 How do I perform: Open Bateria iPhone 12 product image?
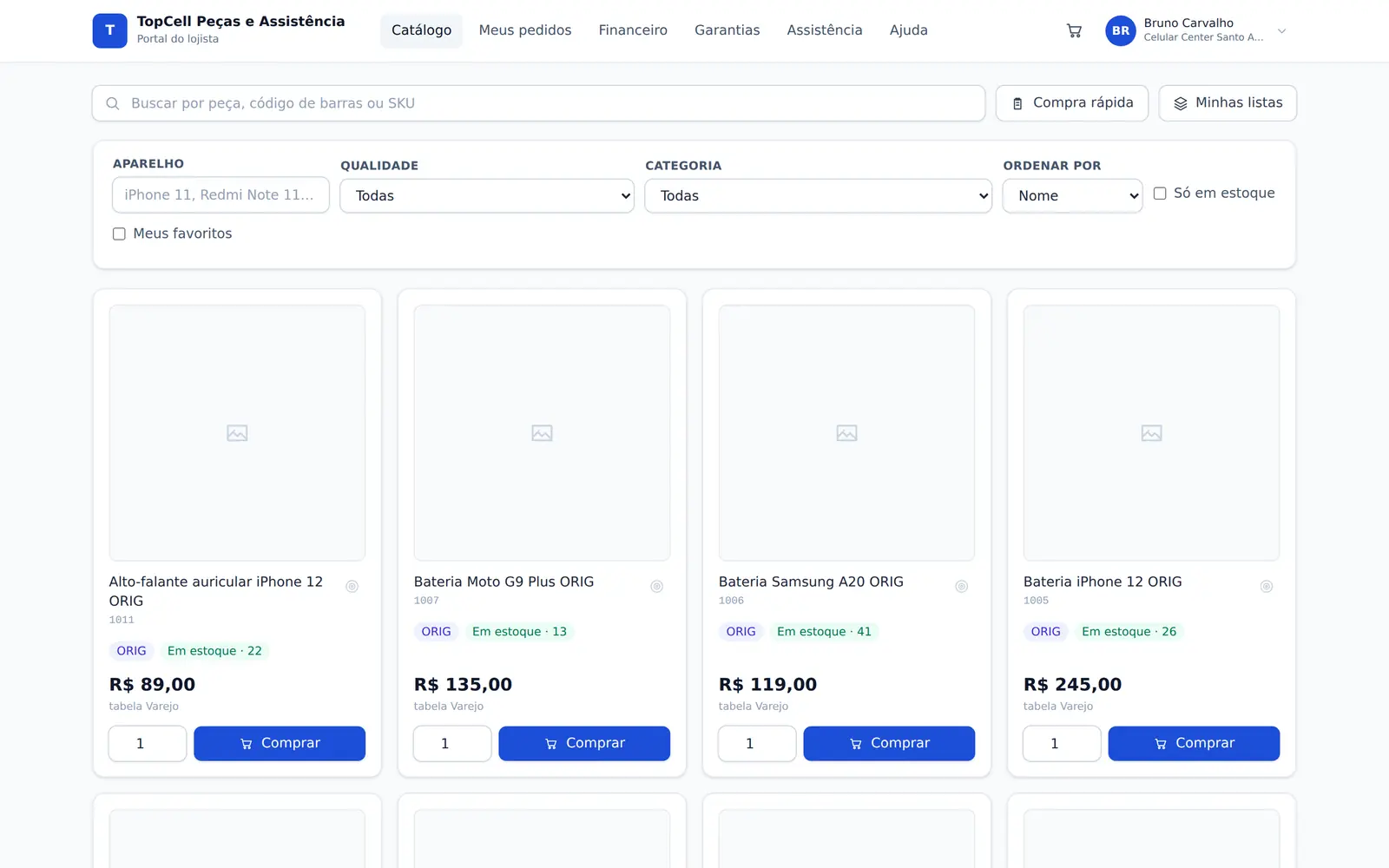pos(1151,432)
